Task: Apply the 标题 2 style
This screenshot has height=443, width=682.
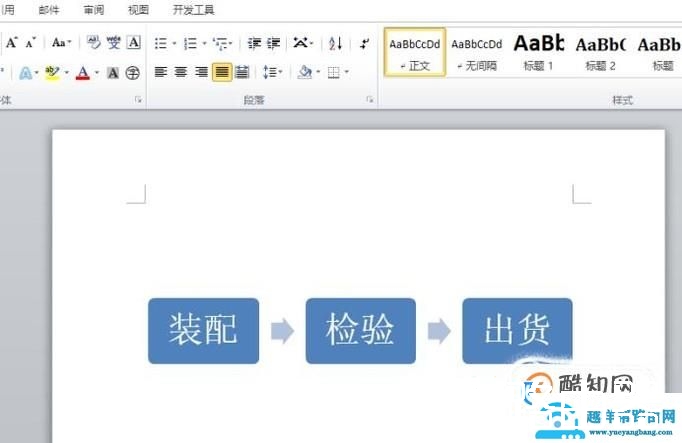Action: point(600,52)
